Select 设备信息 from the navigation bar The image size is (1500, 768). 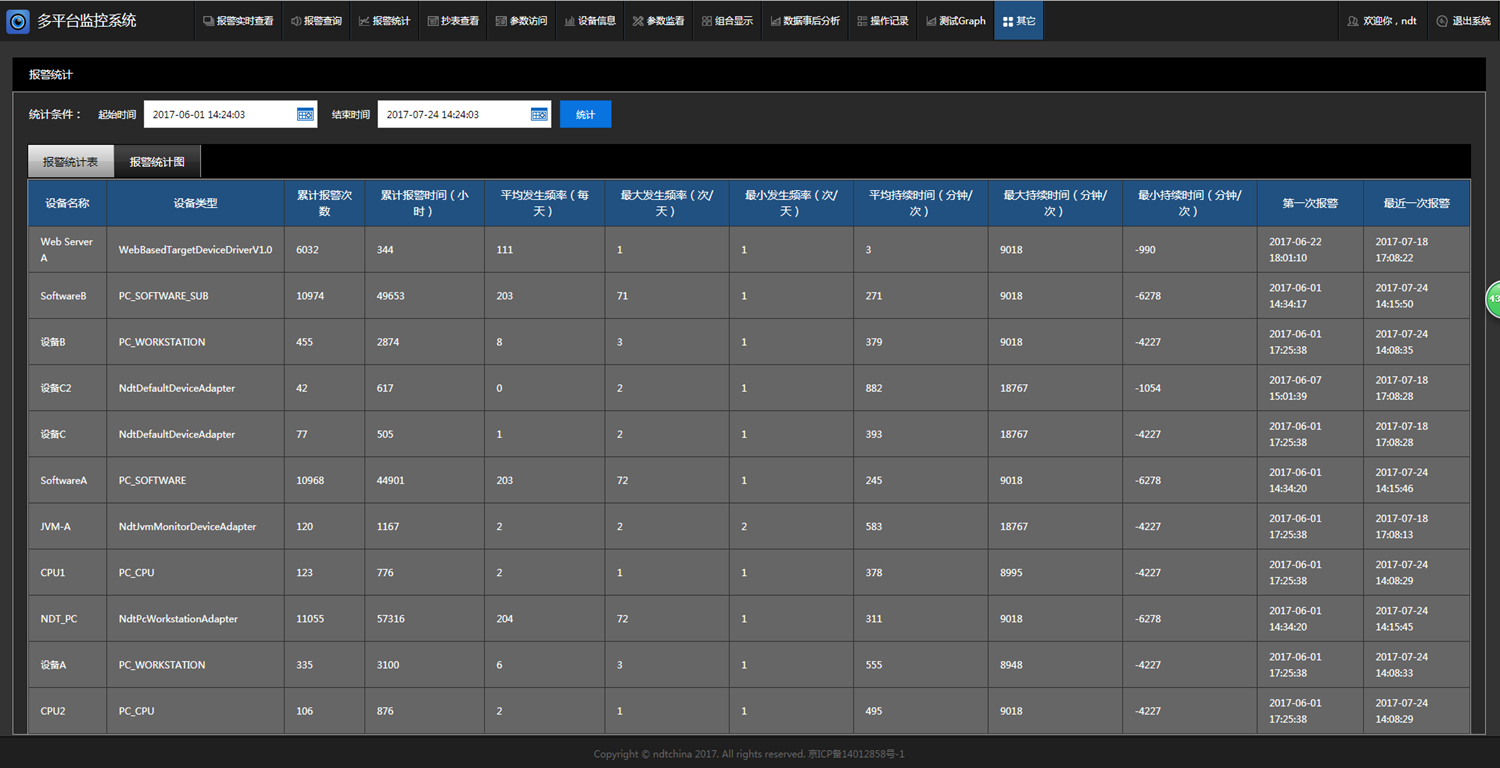[590, 21]
